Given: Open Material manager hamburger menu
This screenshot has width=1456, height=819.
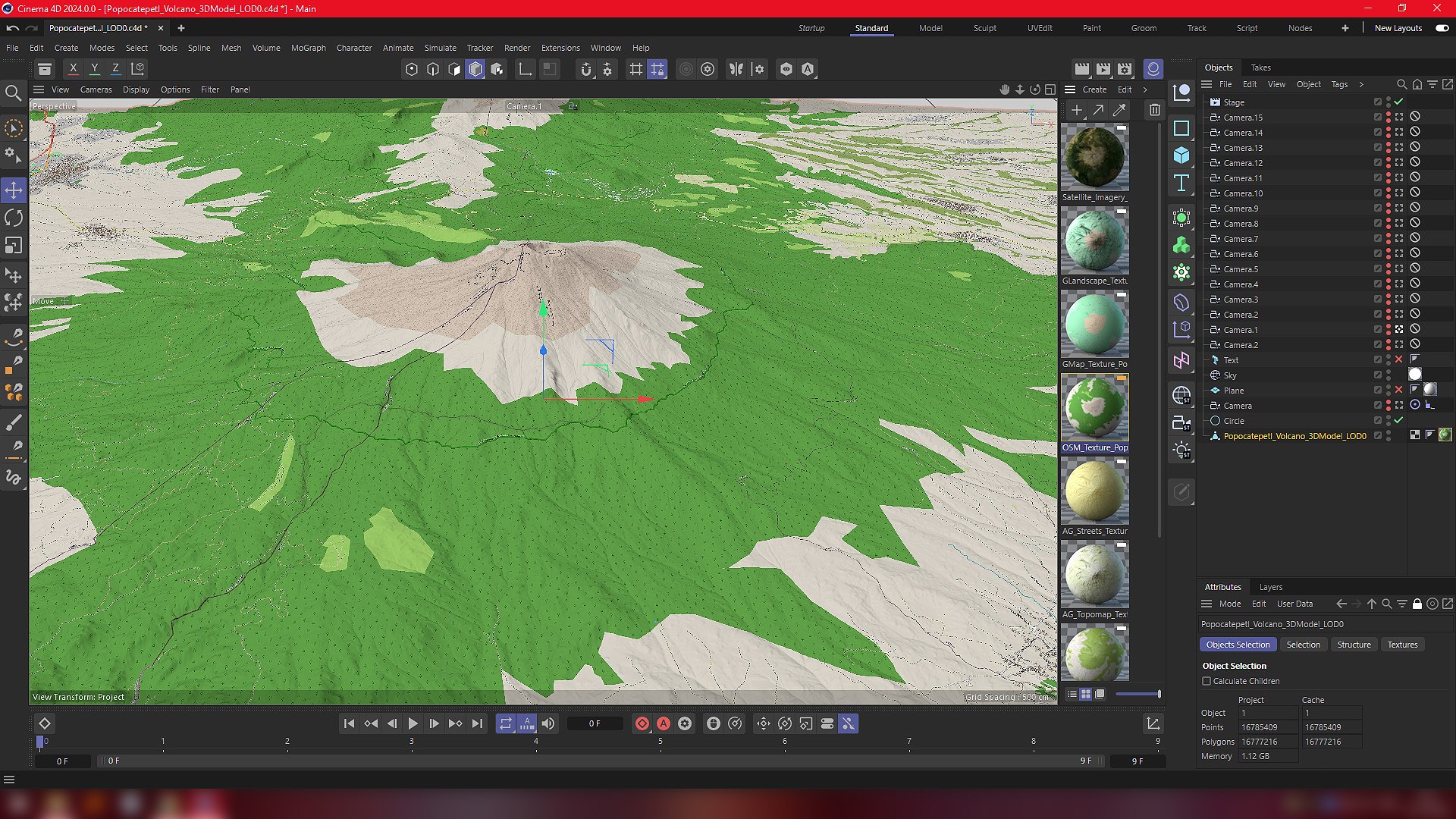Looking at the screenshot, I should coord(1070,89).
